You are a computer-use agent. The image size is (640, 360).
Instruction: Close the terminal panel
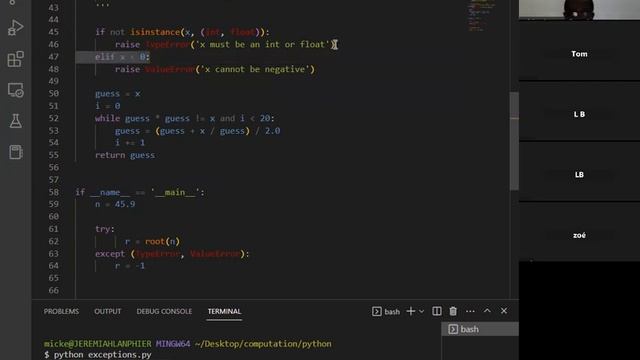(x=504, y=311)
